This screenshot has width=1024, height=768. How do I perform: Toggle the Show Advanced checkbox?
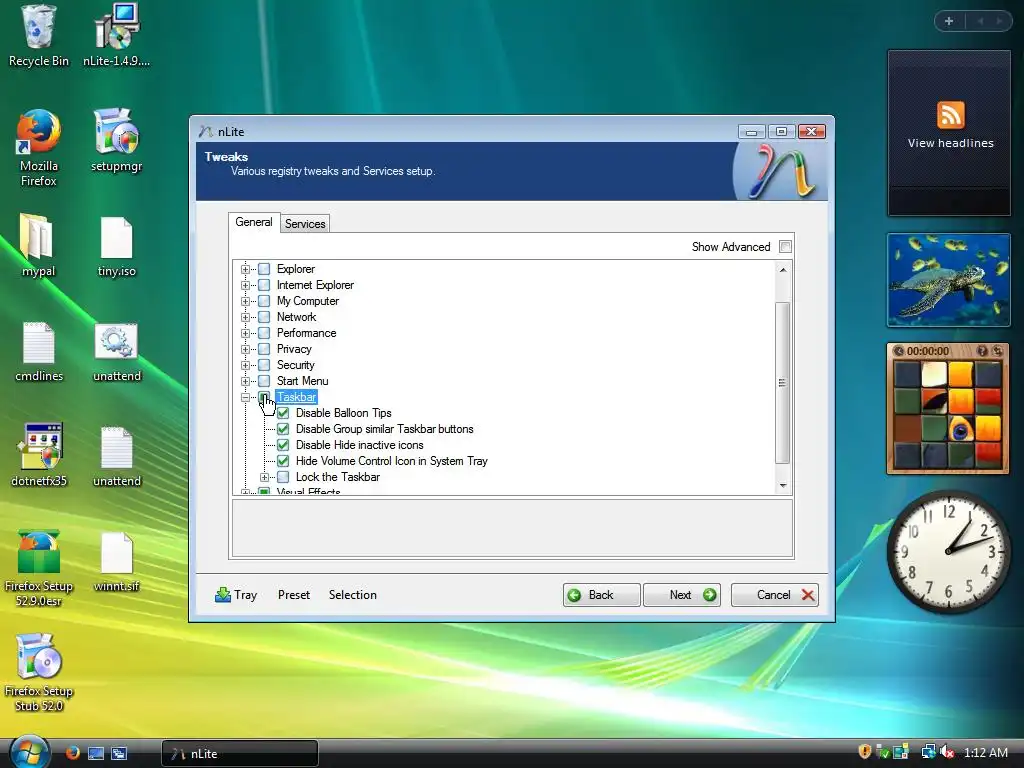pyautogui.click(x=786, y=247)
